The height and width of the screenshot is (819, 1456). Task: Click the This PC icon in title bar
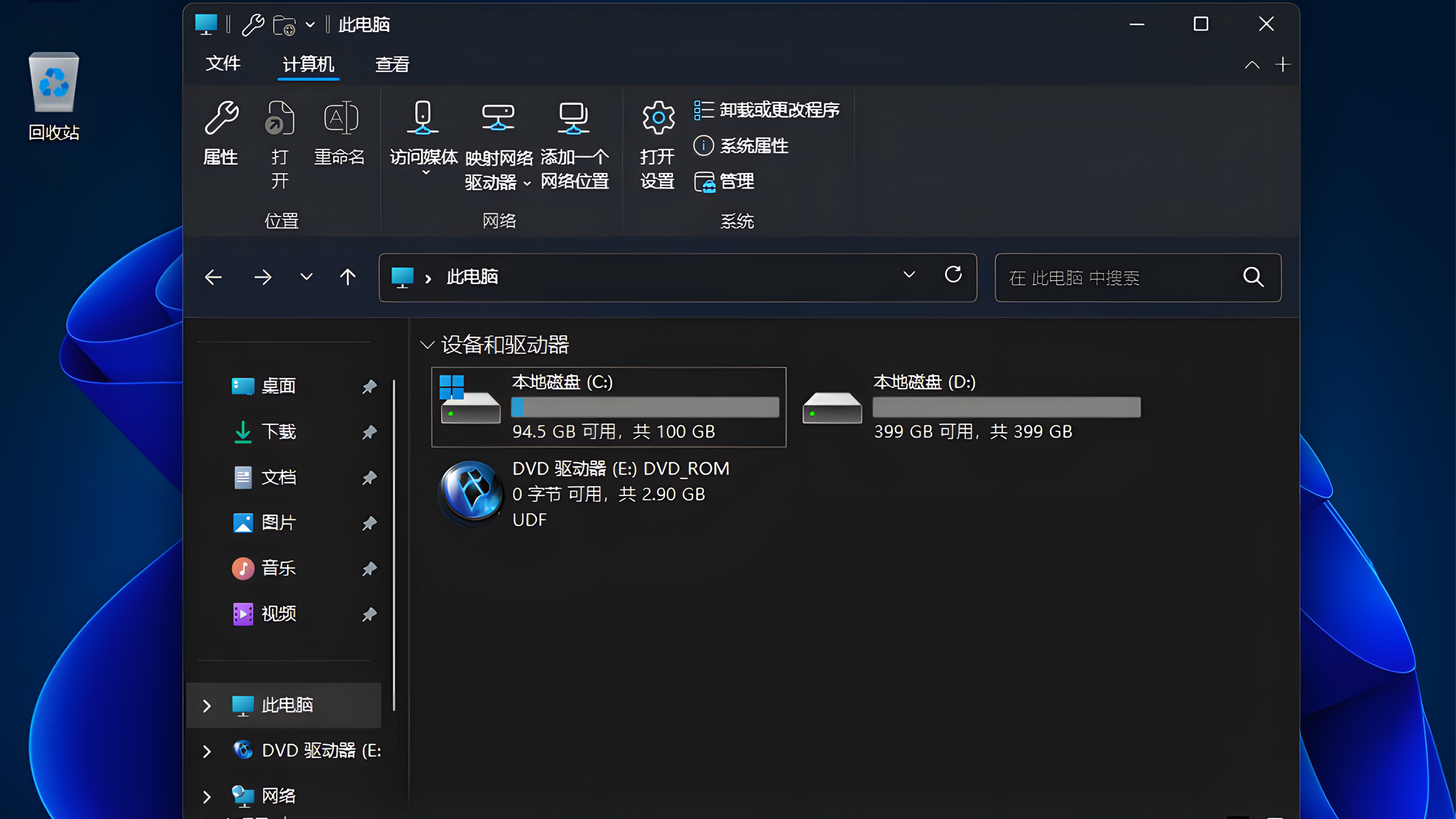(x=206, y=24)
